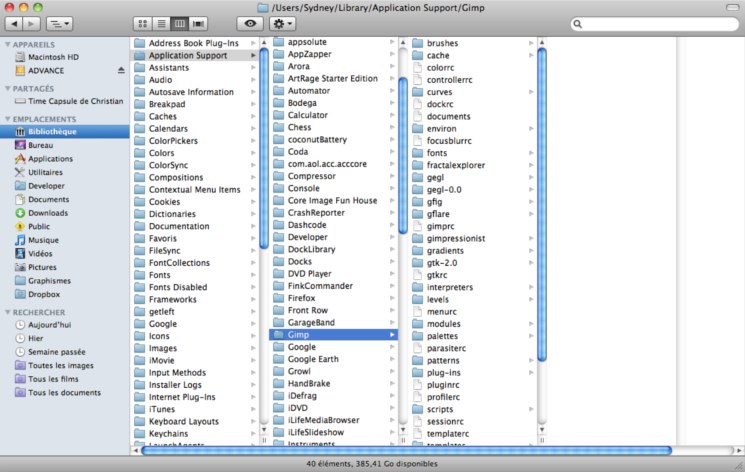Collapse the EMPLACEMENTS sidebar section
The height and width of the screenshot is (472, 745).
click(x=8, y=119)
